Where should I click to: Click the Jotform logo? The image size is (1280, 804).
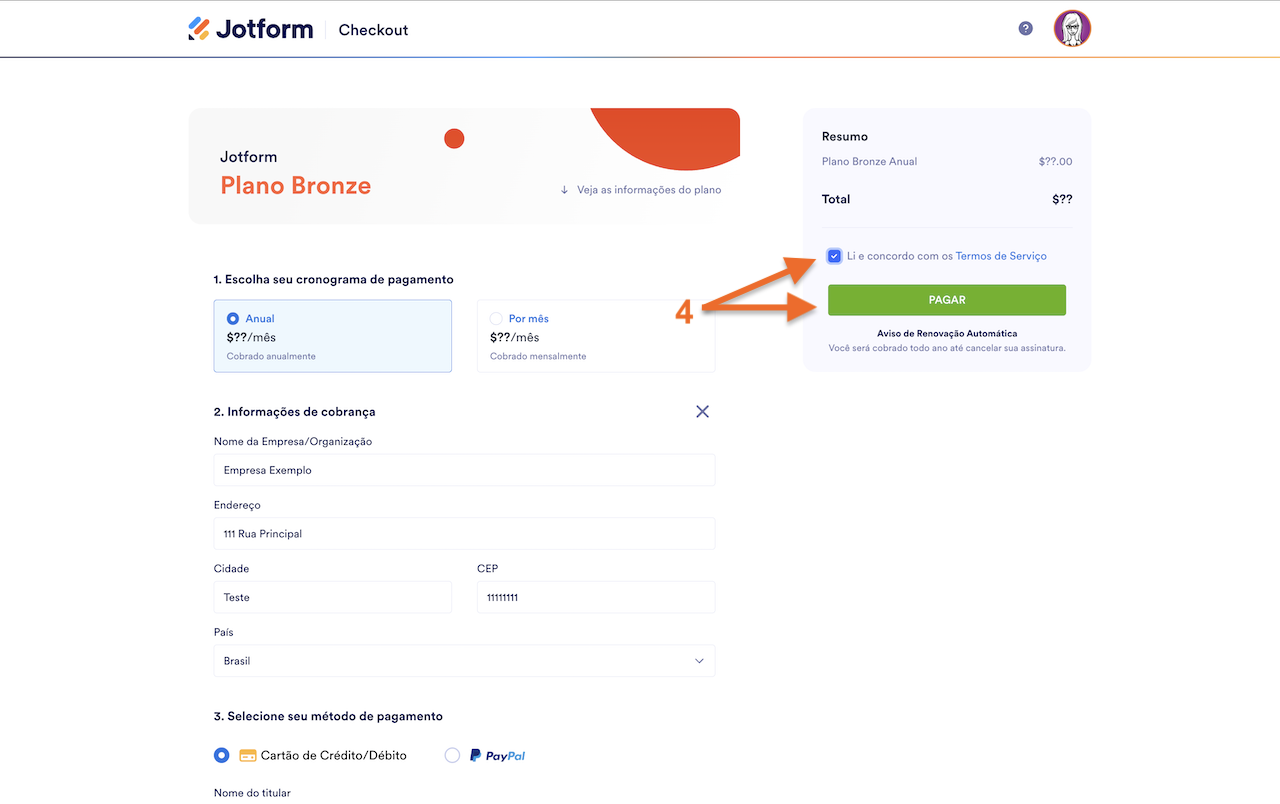249,29
